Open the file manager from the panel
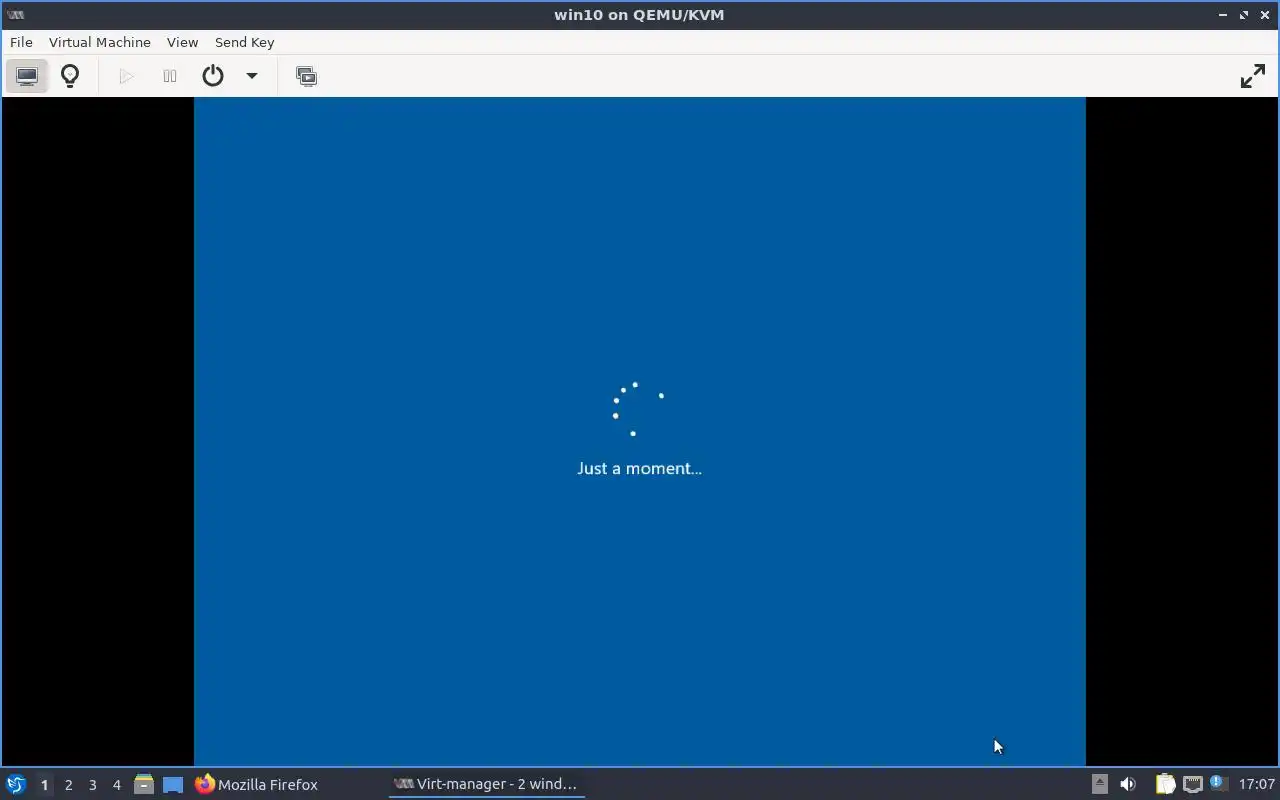 [x=144, y=785]
